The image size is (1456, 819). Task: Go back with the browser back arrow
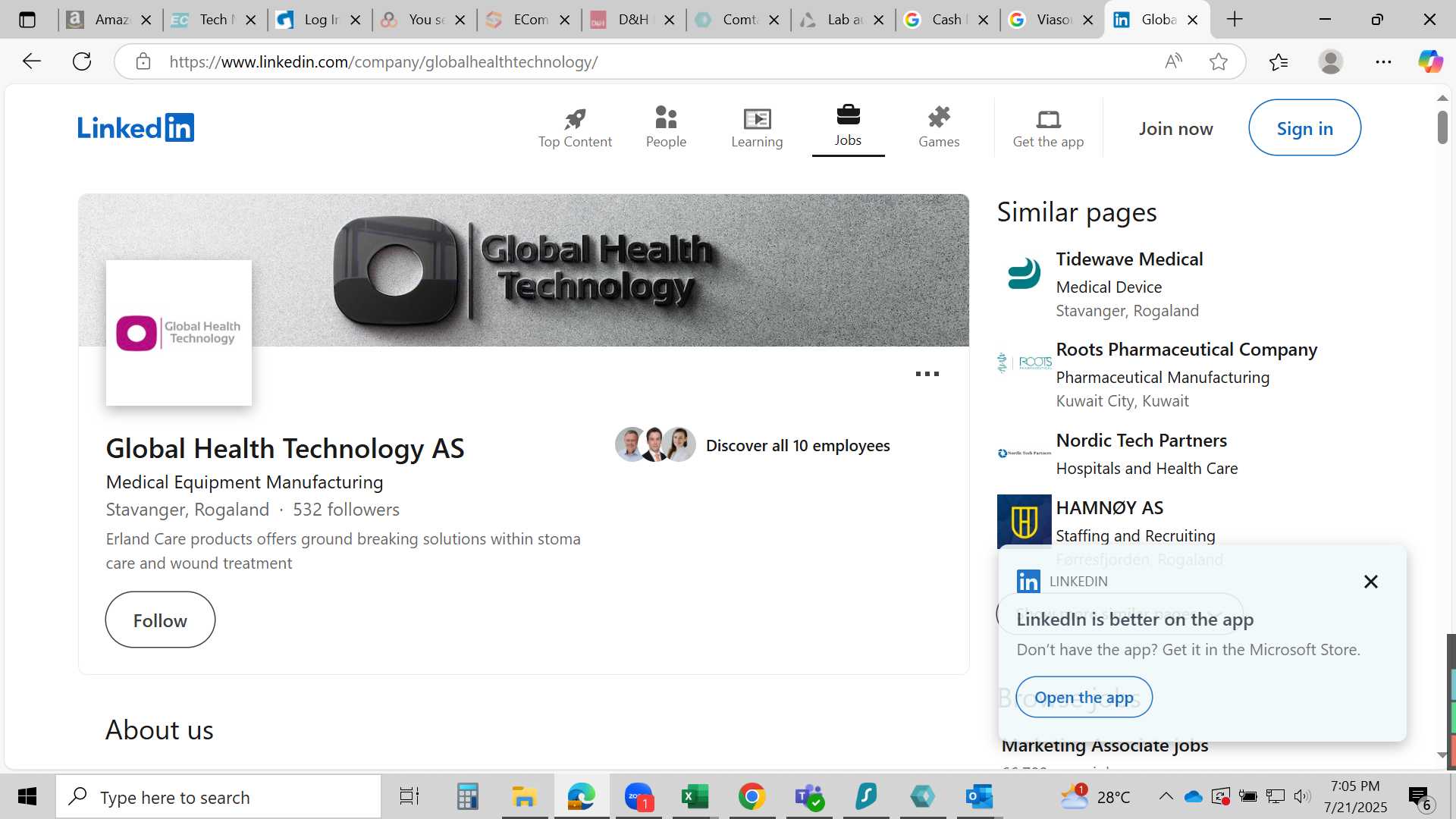pos(31,61)
